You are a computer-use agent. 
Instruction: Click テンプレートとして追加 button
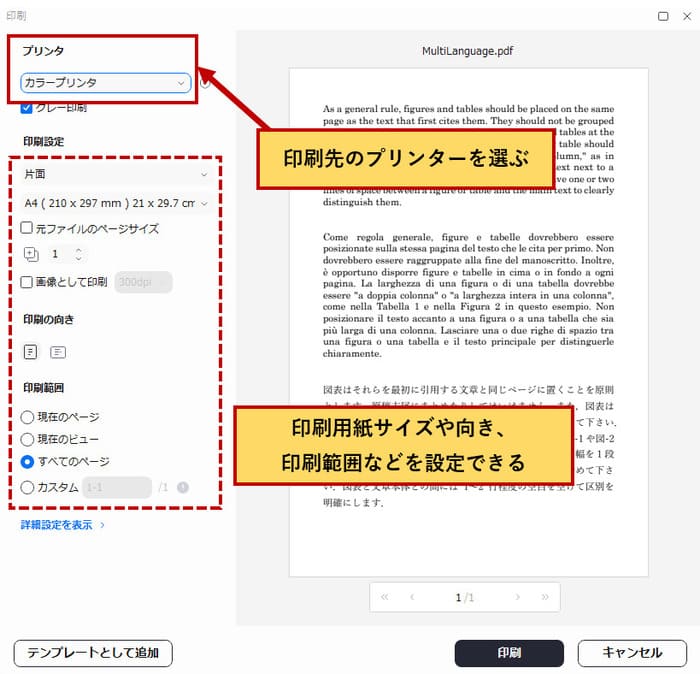point(93,653)
